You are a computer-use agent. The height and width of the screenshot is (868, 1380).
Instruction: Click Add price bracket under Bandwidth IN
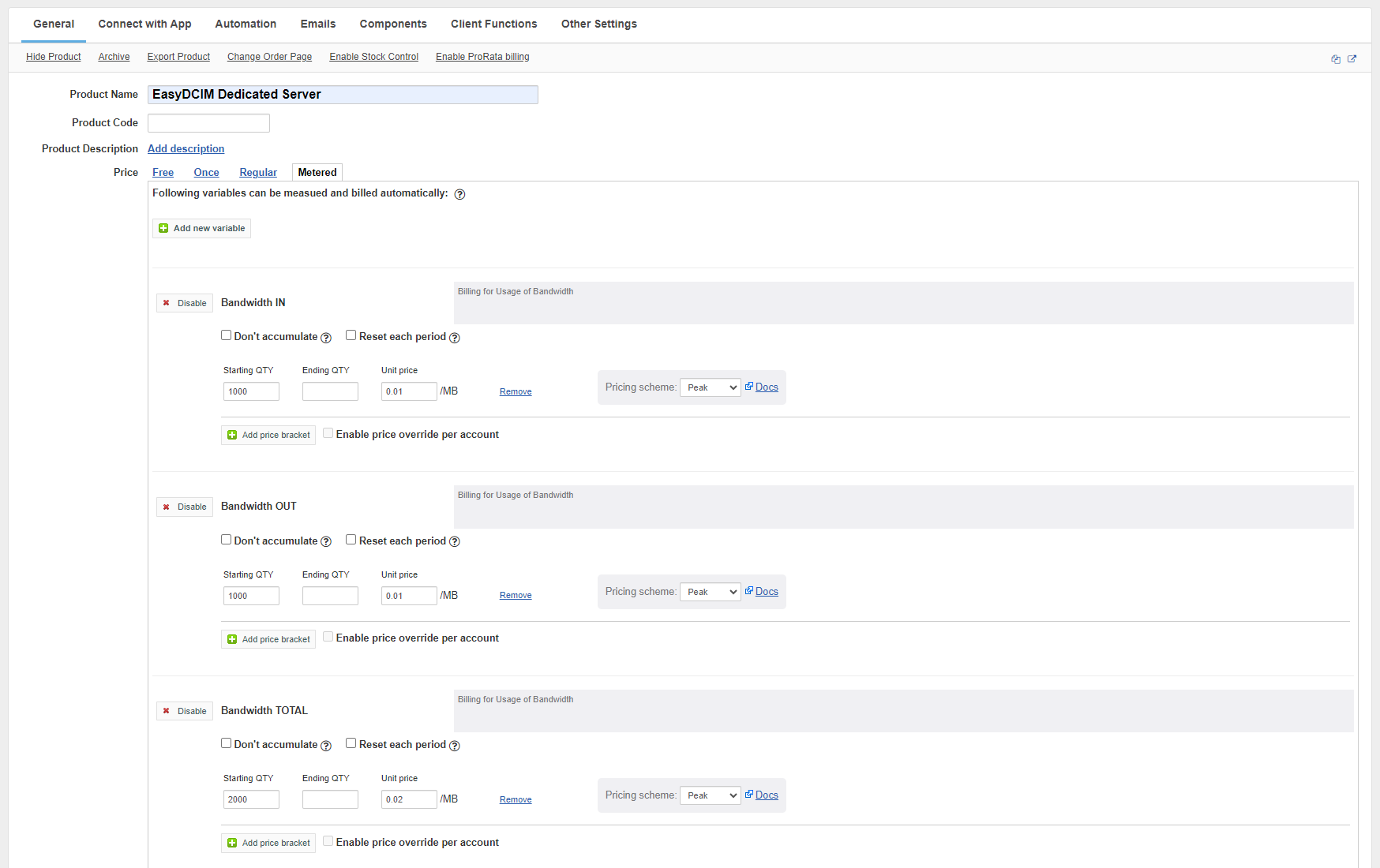(x=268, y=435)
